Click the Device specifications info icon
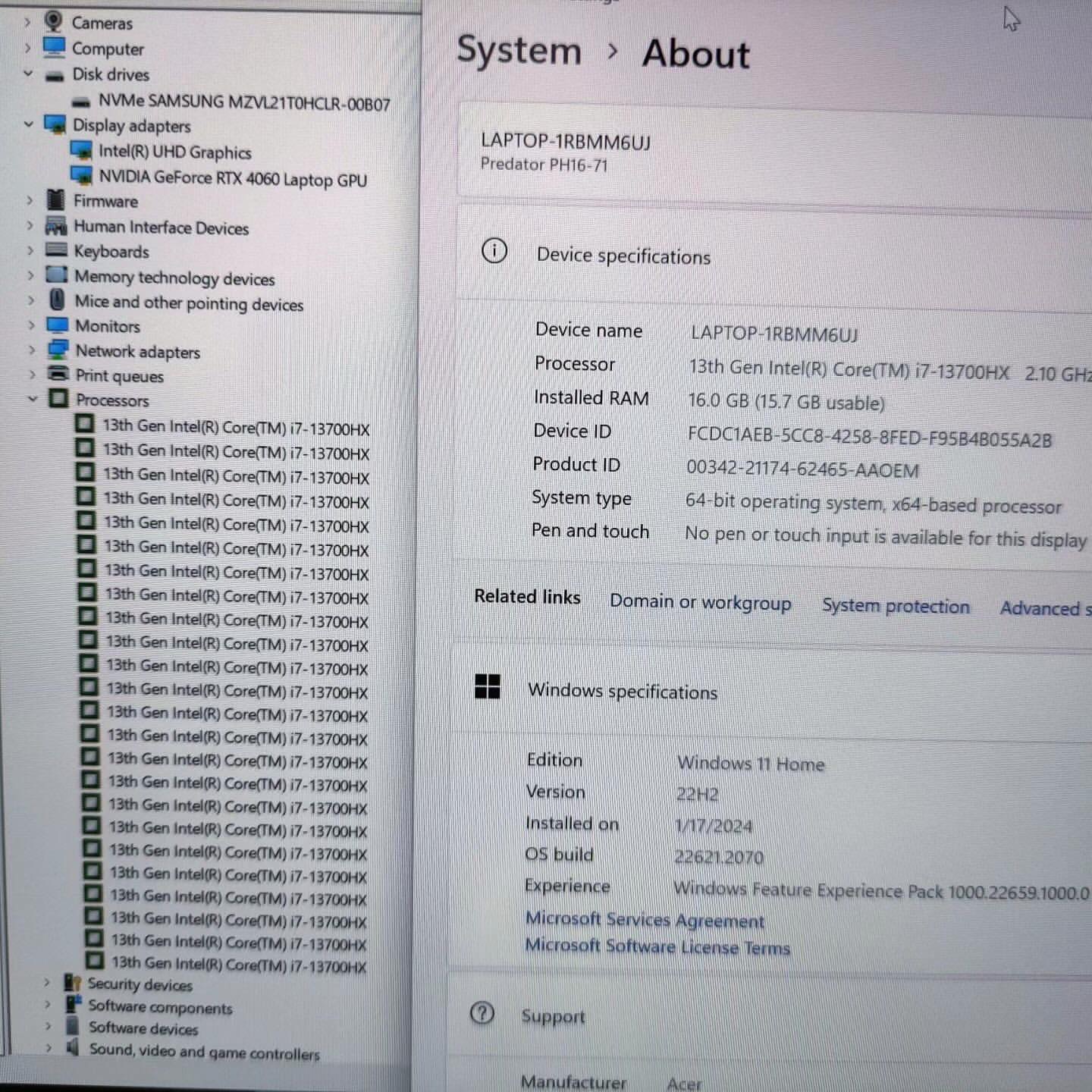The width and height of the screenshot is (1092, 1092). click(494, 251)
